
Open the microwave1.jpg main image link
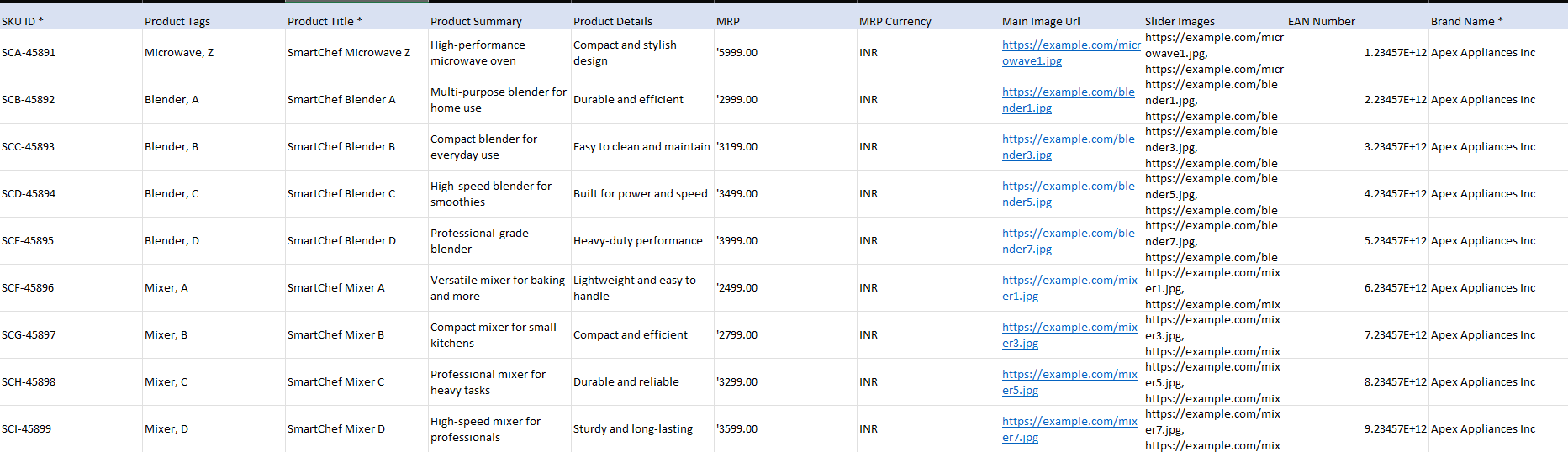point(1071,53)
